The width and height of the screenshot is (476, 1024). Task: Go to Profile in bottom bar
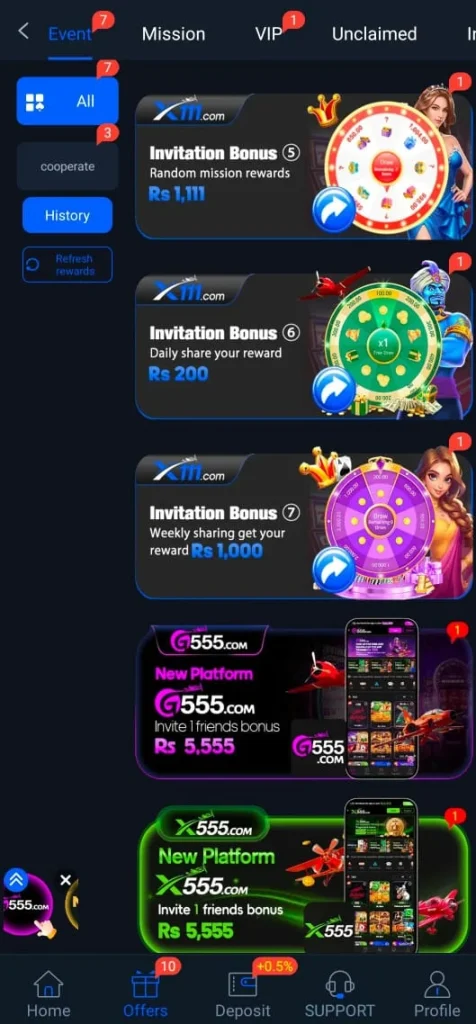[437, 994]
